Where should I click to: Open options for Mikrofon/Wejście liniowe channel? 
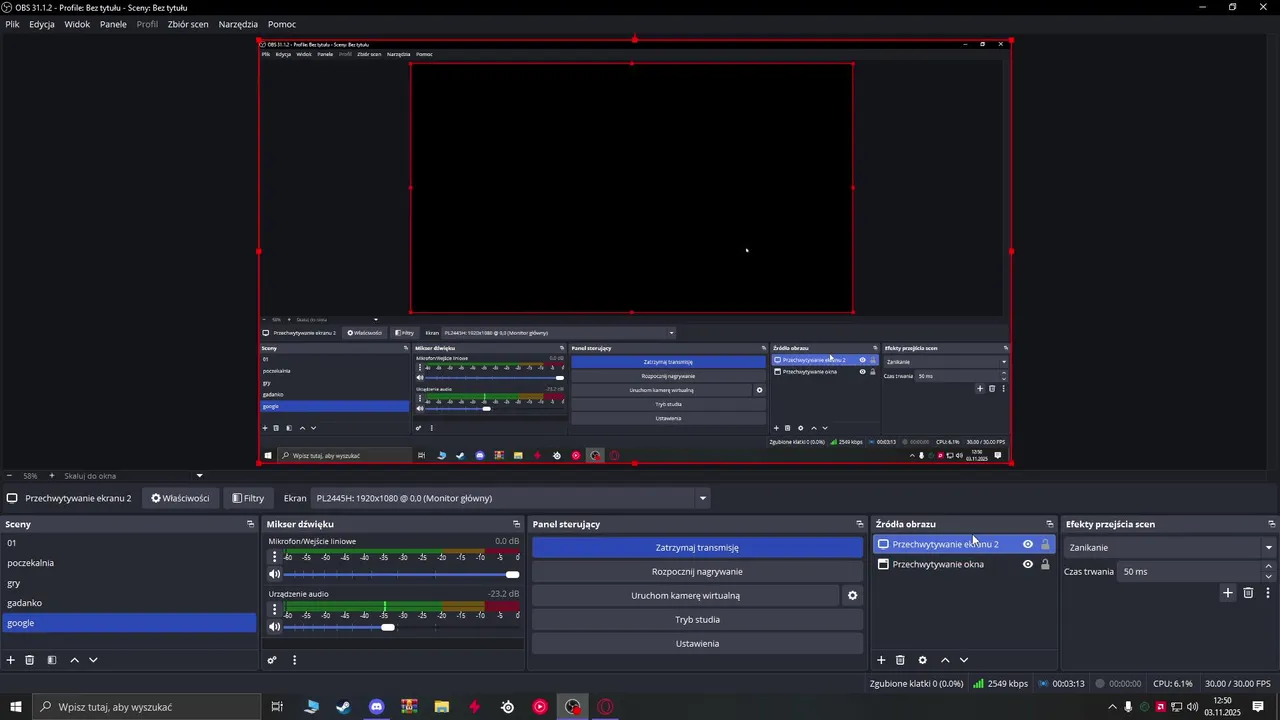tap(275, 557)
